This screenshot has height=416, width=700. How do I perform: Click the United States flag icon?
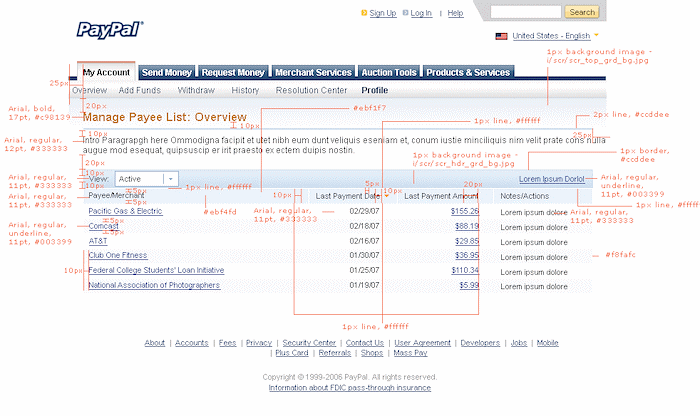[501, 36]
